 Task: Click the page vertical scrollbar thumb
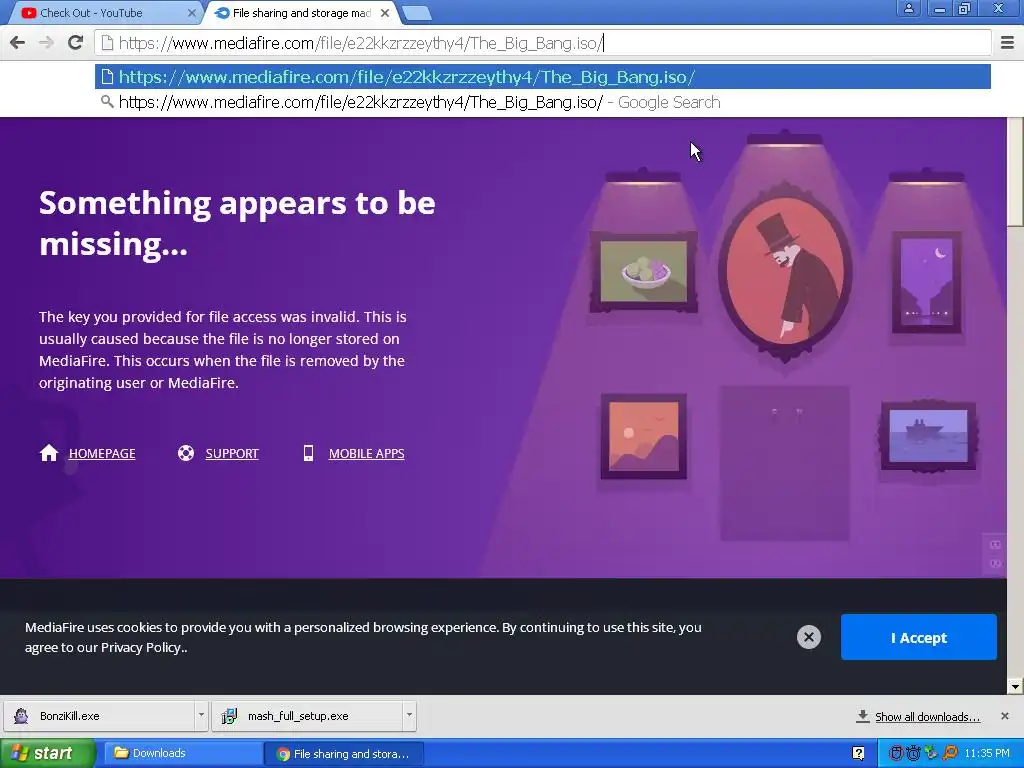click(x=1015, y=172)
